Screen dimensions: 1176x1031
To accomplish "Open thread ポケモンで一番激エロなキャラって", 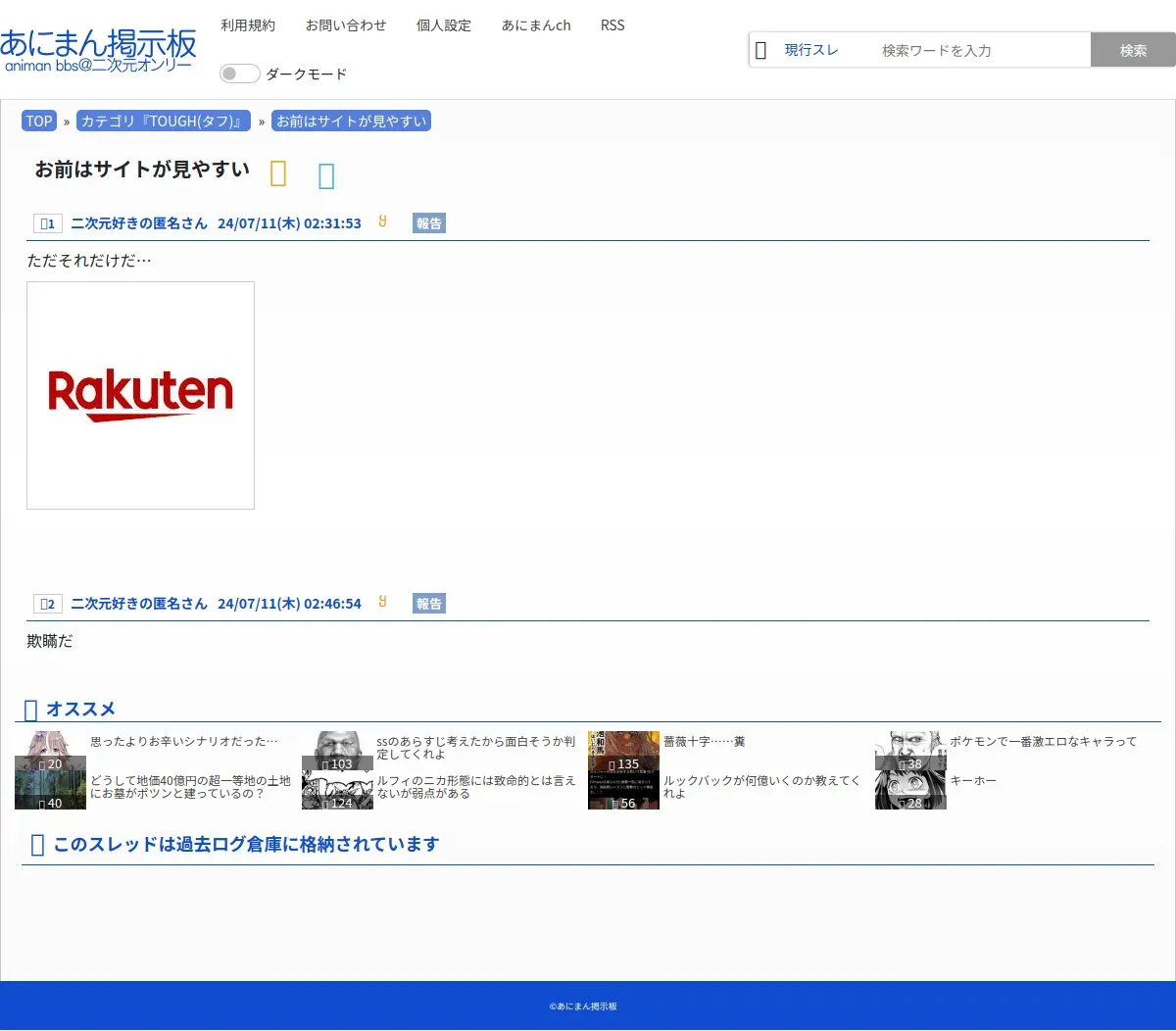I will [x=1044, y=742].
